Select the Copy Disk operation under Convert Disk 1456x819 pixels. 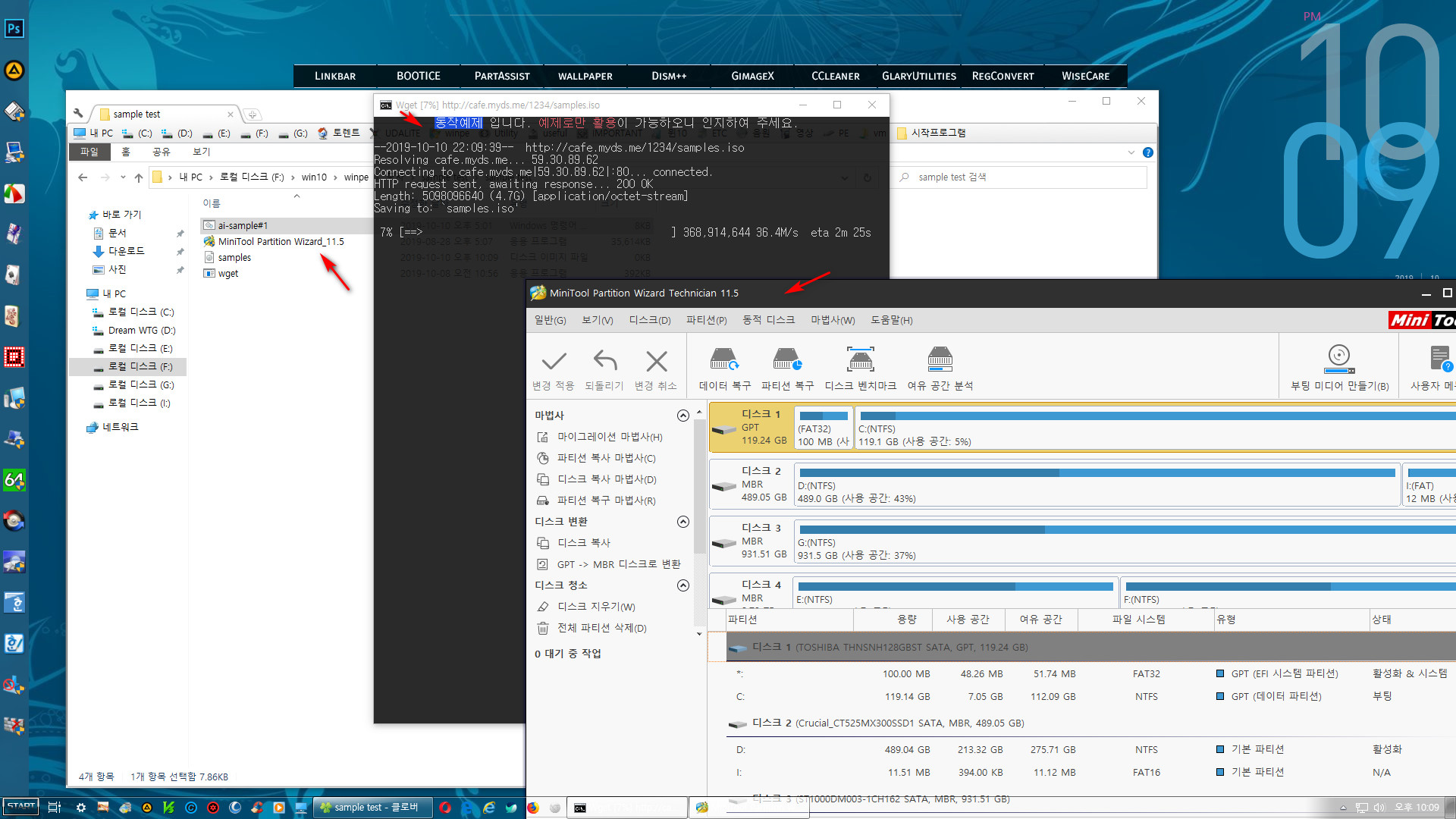click(x=583, y=543)
